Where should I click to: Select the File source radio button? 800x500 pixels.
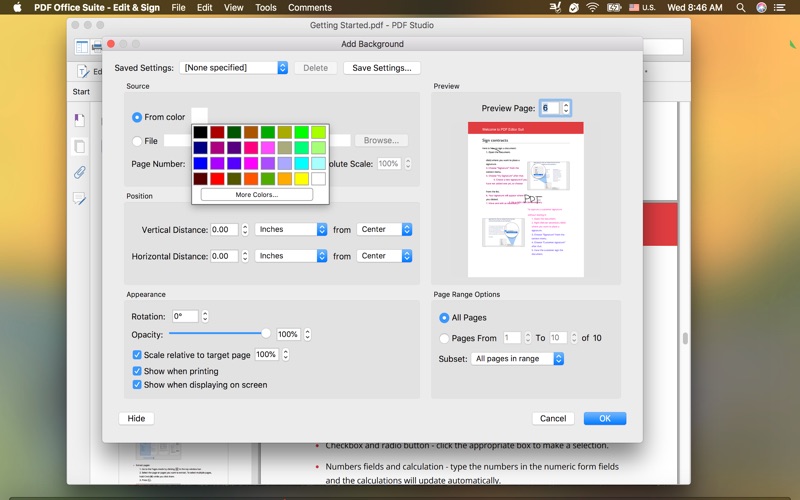137,141
